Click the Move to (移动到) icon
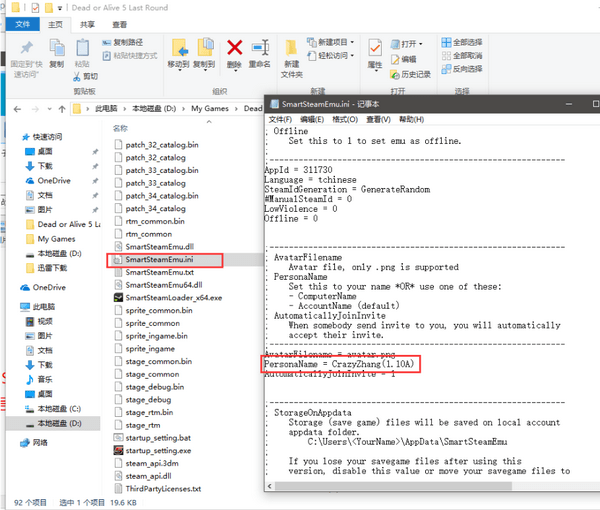Image resolution: width=600 pixels, height=510 pixels. click(x=179, y=47)
